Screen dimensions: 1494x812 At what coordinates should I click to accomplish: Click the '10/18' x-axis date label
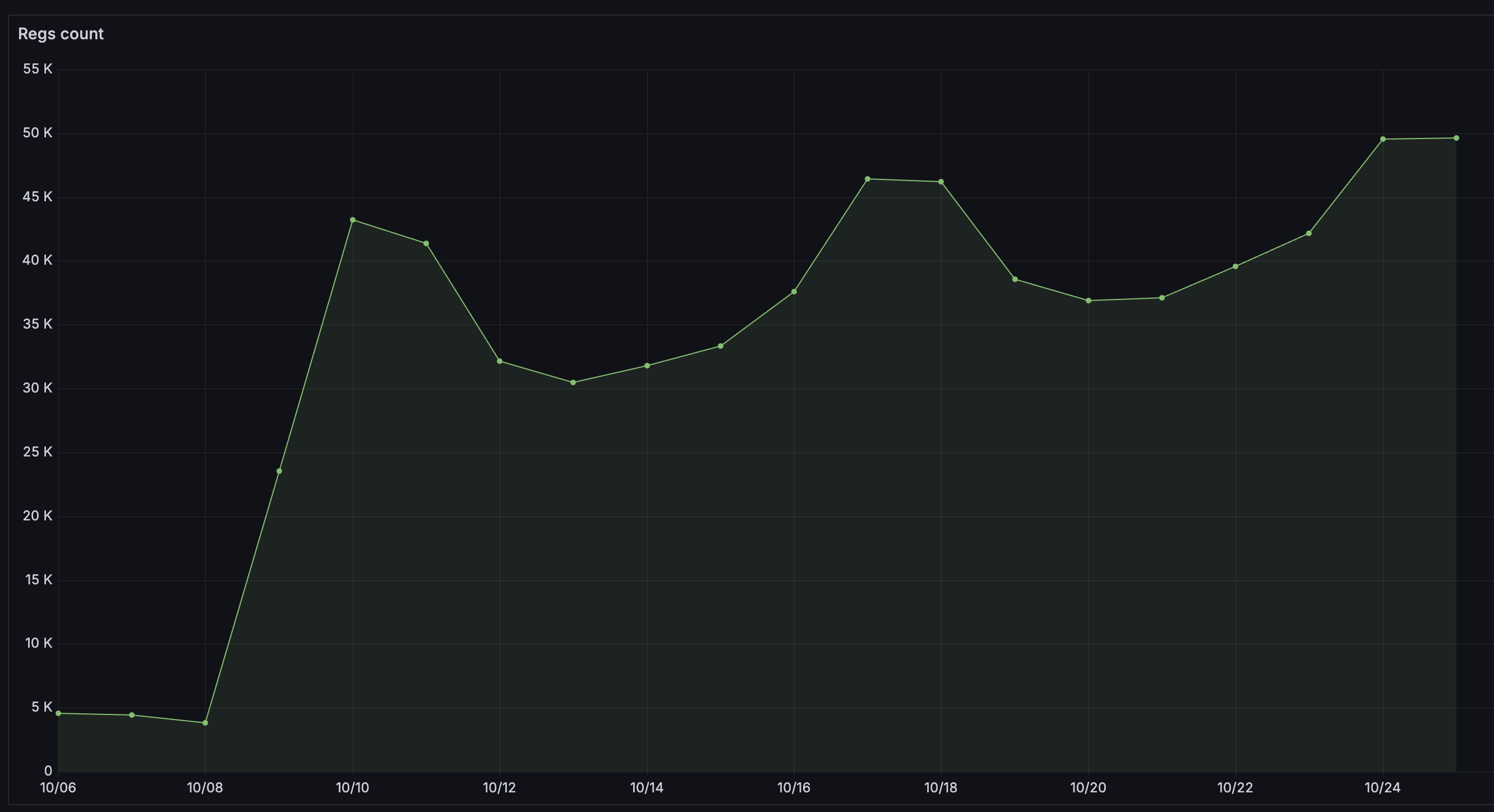click(940, 788)
